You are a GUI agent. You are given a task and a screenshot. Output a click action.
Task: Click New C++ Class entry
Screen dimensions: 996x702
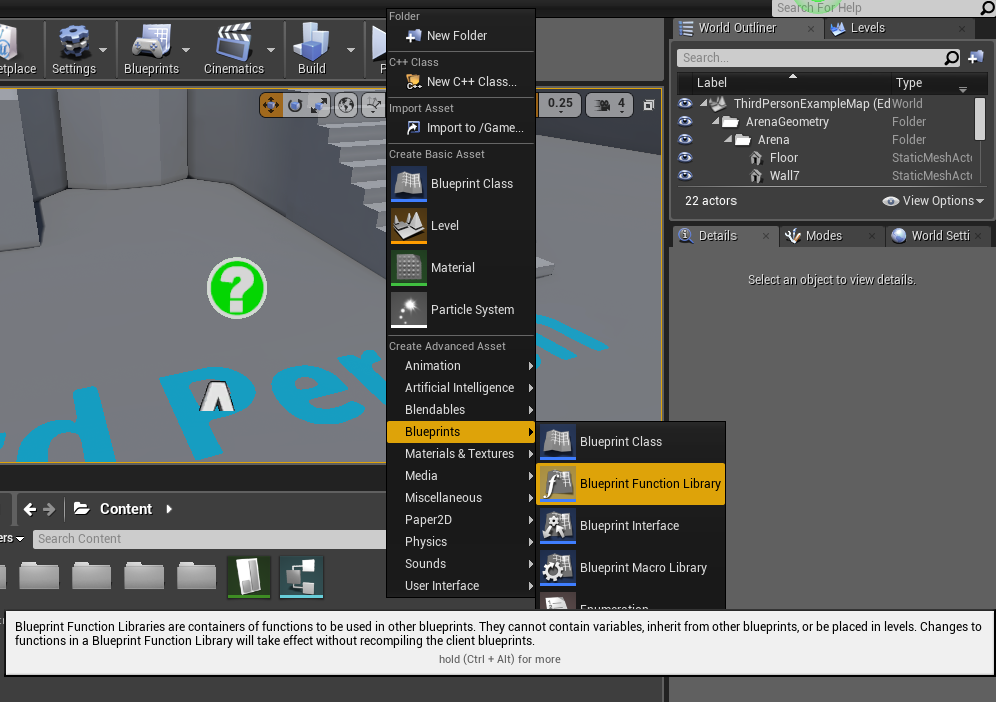coord(461,82)
